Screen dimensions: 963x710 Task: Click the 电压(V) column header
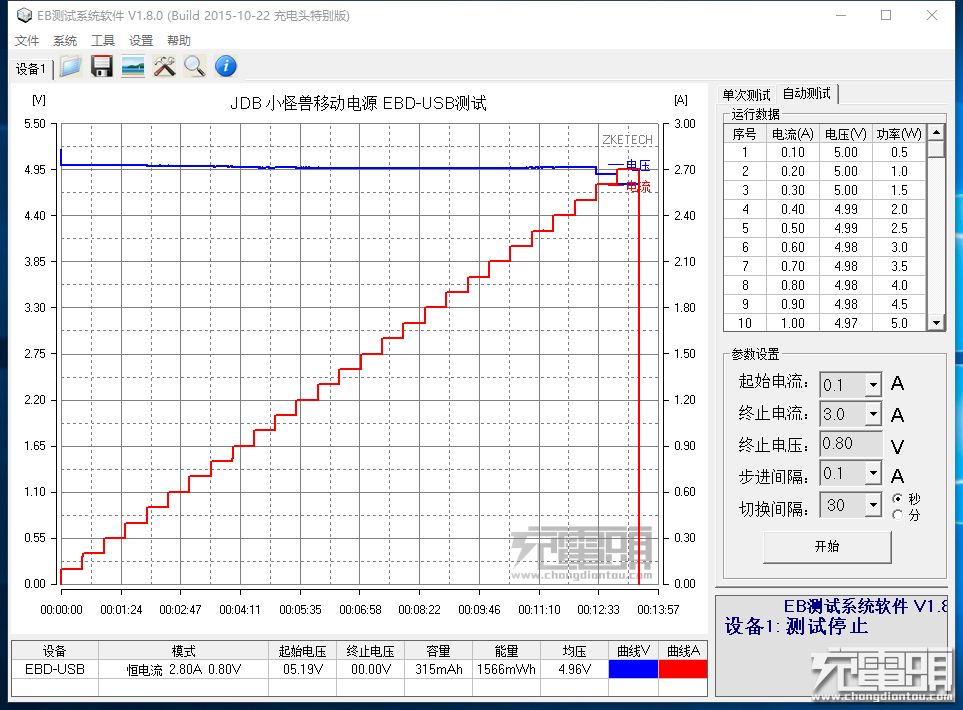tap(846, 134)
